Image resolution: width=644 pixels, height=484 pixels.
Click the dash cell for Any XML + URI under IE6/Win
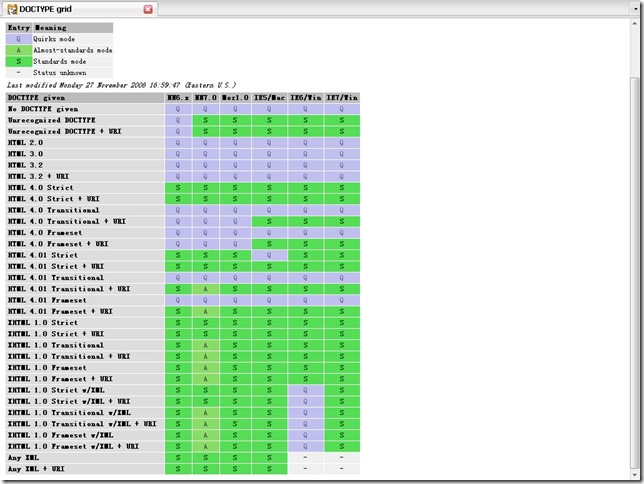(306, 469)
